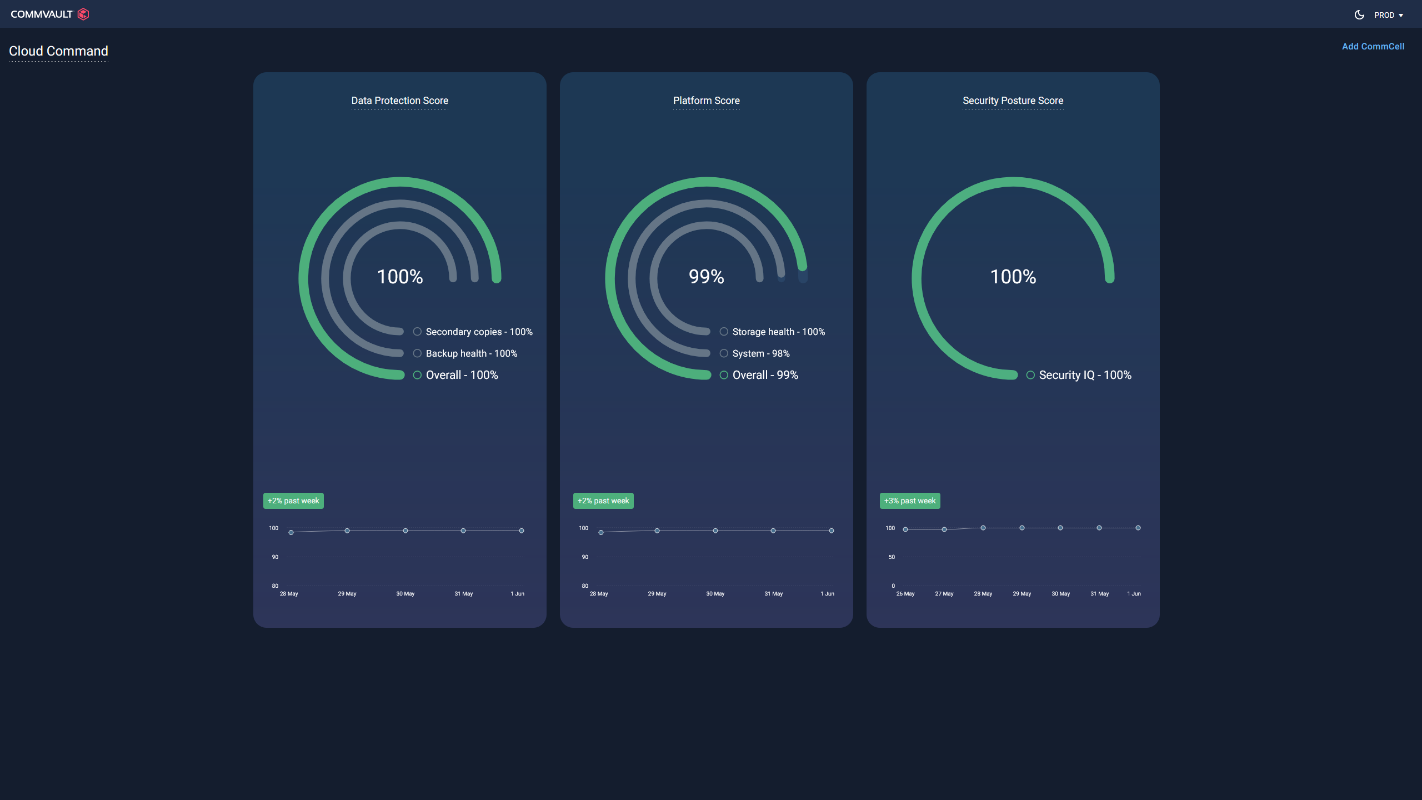1422x800 pixels.
Task: Click the Add CommCell link
Action: [1372, 47]
